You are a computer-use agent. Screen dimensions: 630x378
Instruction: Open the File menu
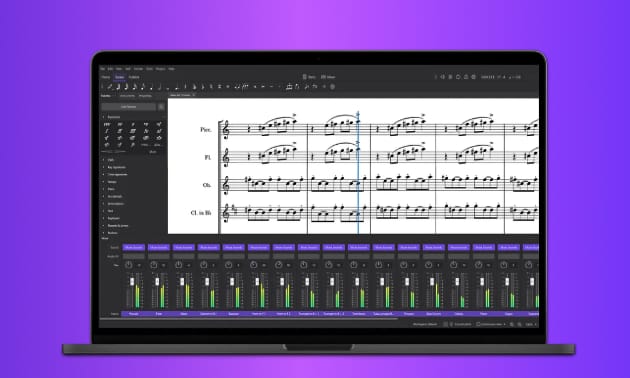(x=102, y=69)
